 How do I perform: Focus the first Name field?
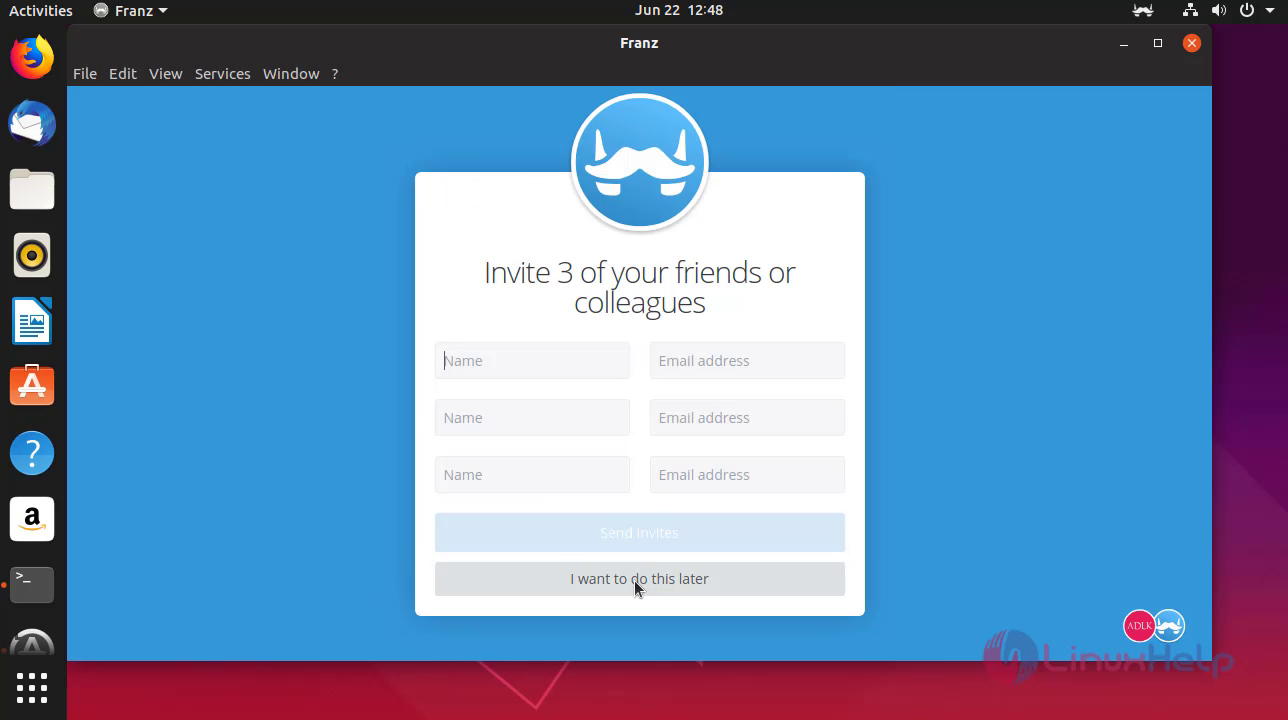click(x=532, y=361)
